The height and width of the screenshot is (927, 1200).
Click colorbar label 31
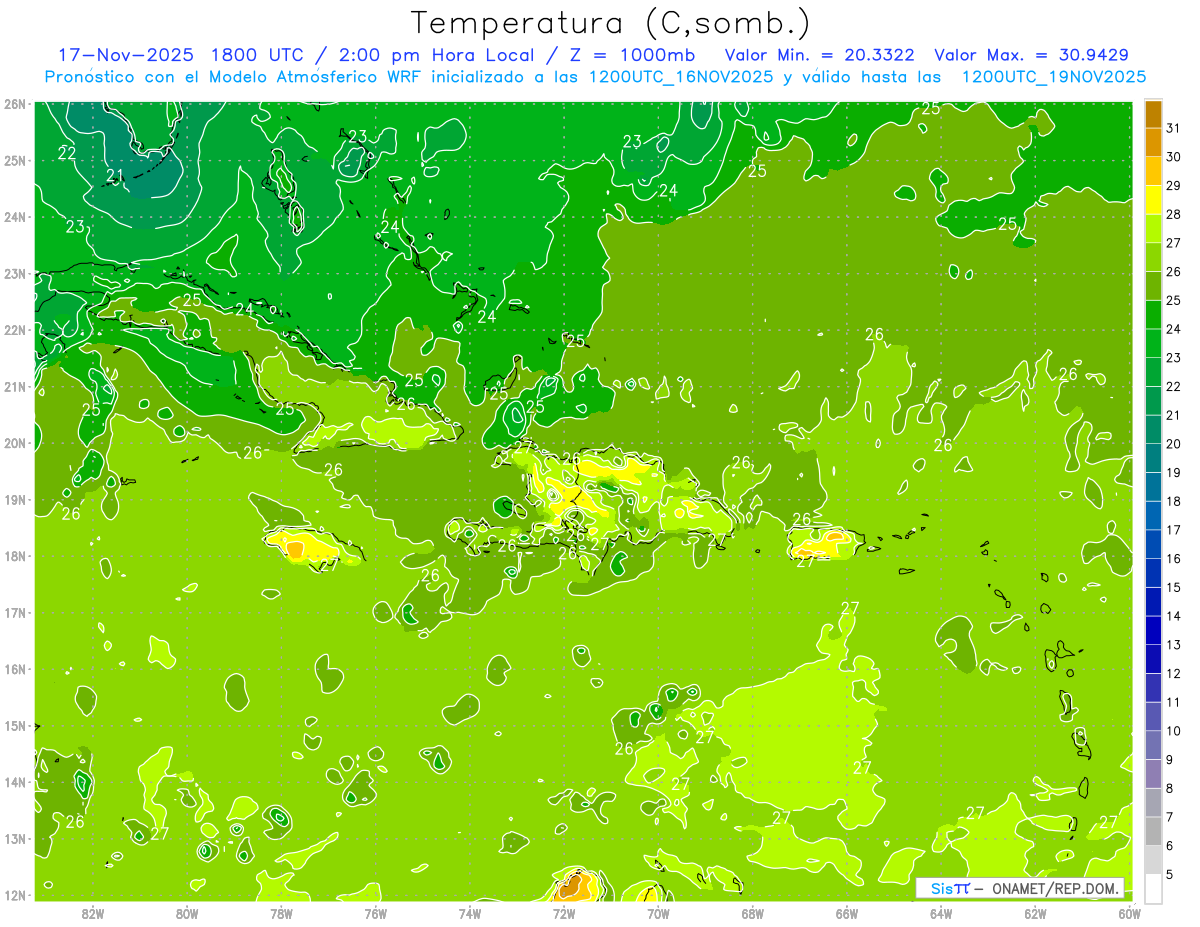coord(1173,128)
